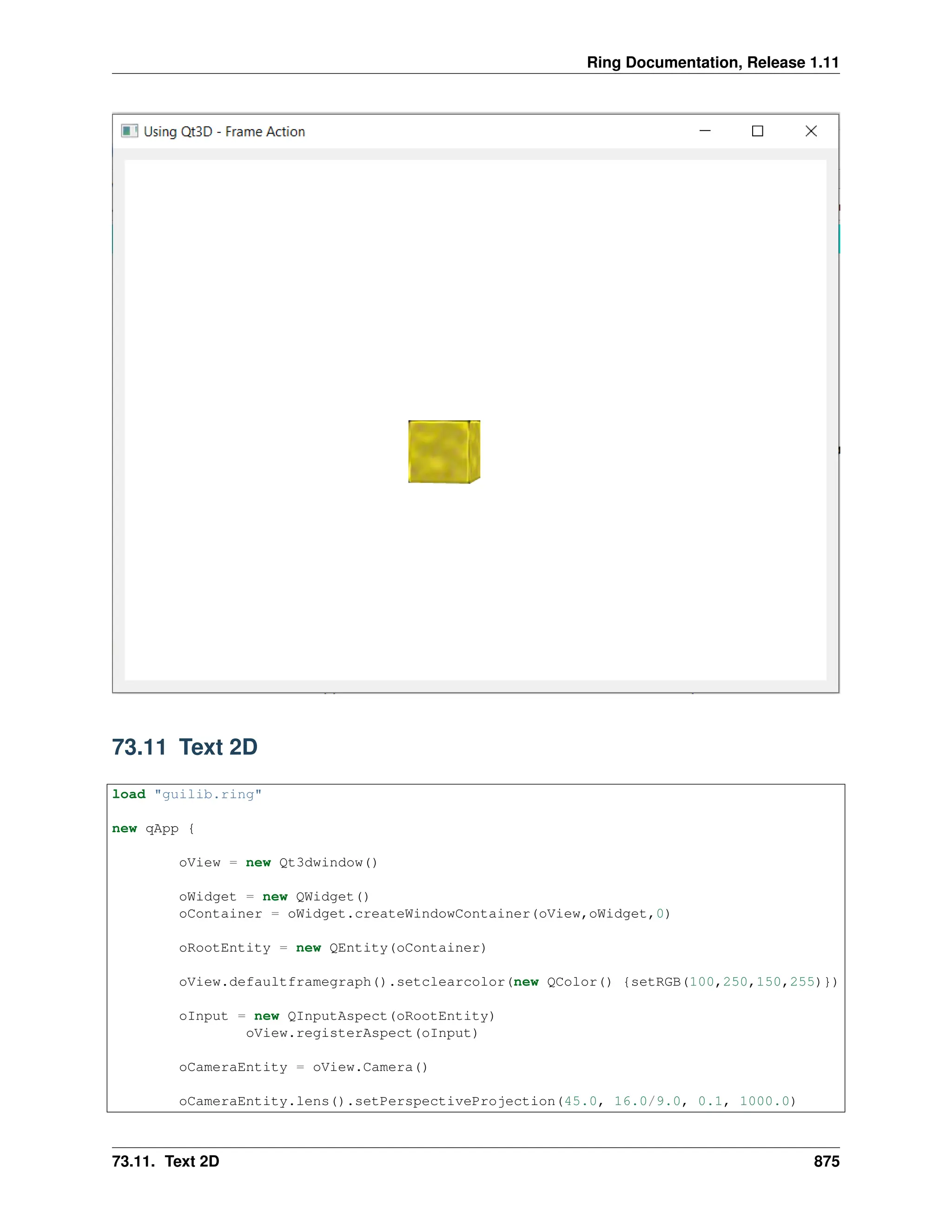Click the 'oWidget = new QWidget()' line
Screen dimensions: 952x1232
click(x=273, y=896)
